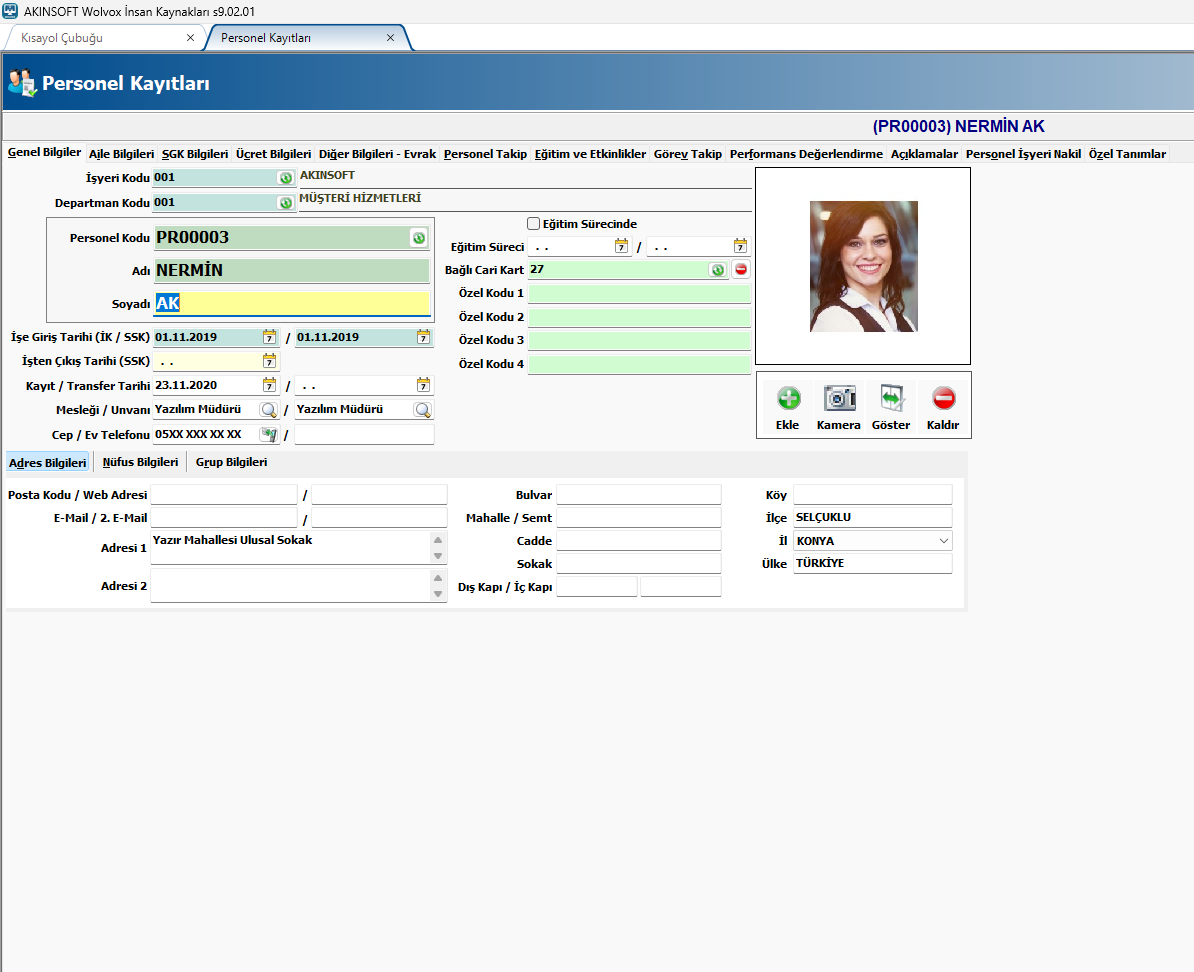Screen dimensions: 1194x972
Task: Remove the photo with Kaldır
Action: click(943, 408)
